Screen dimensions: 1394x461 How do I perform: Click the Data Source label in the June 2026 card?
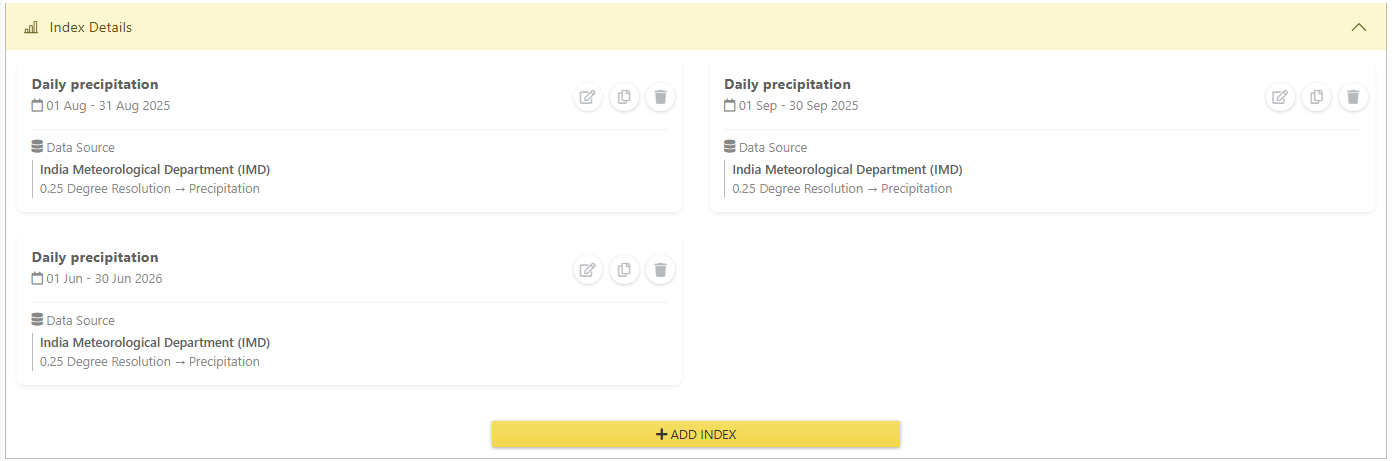point(80,320)
